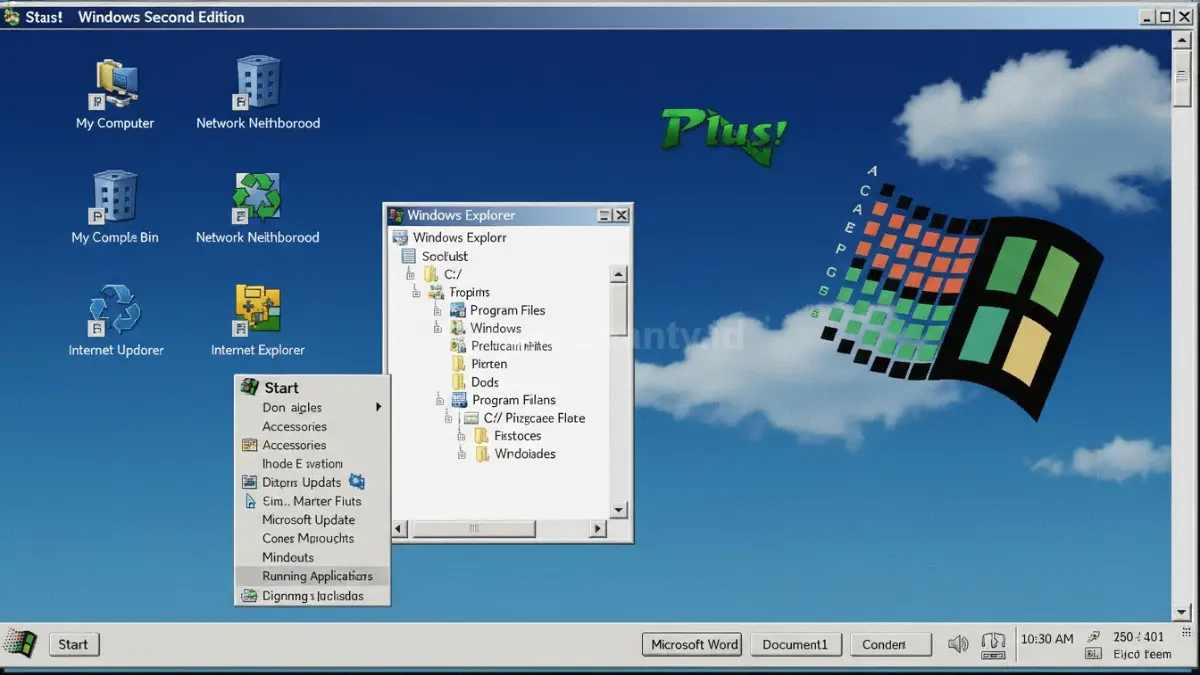1200x675 pixels.
Task: Click the Explorer horizontal scrollbar left arrow
Action: point(400,528)
